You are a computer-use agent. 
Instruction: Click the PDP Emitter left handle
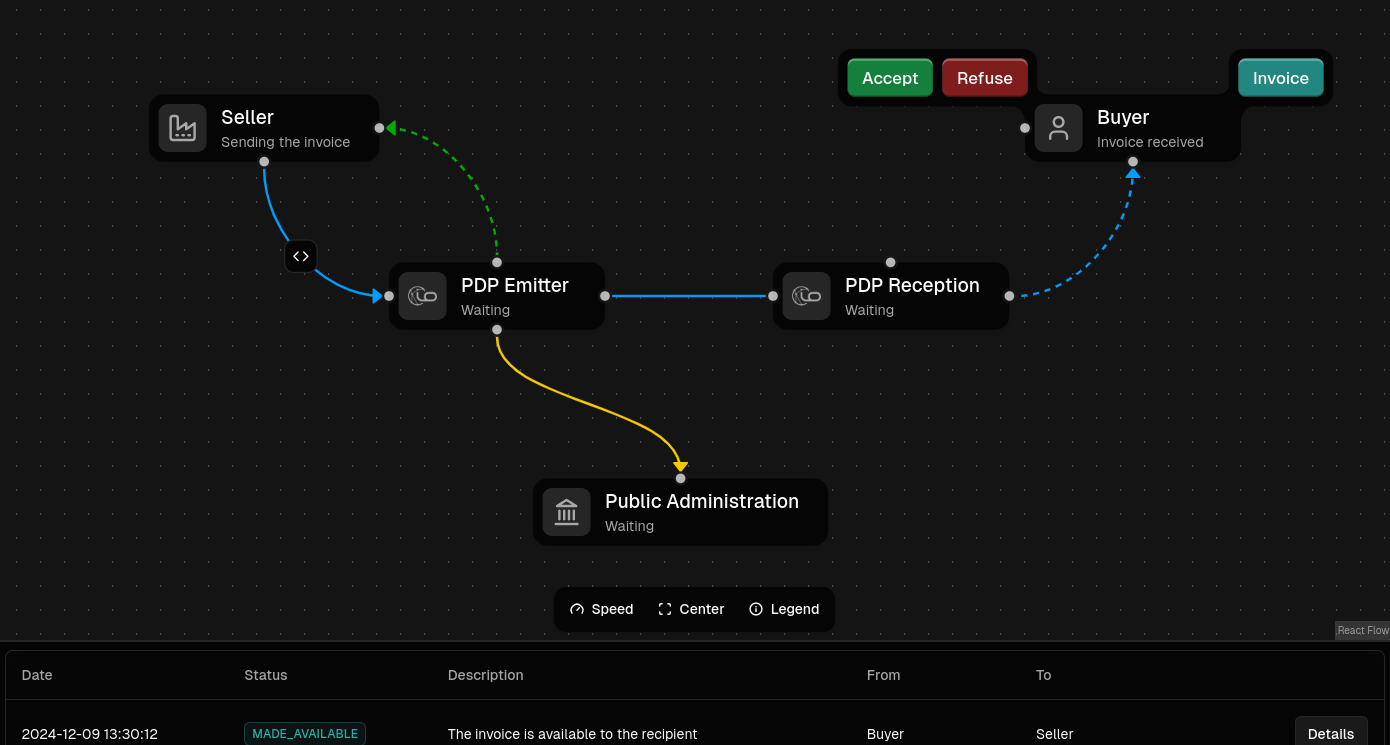[389, 296]
